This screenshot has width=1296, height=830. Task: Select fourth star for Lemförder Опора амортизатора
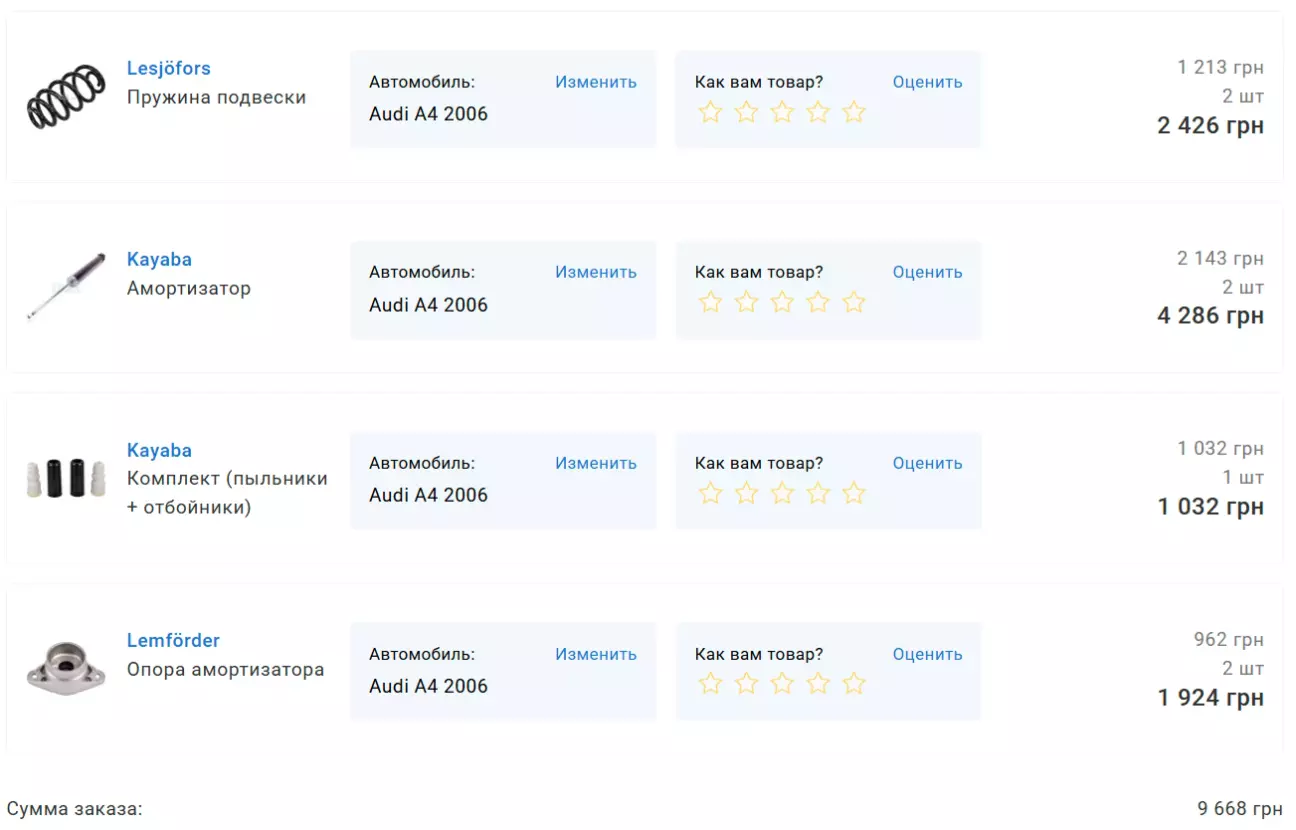pyautogui.click(x=818, y=684)
